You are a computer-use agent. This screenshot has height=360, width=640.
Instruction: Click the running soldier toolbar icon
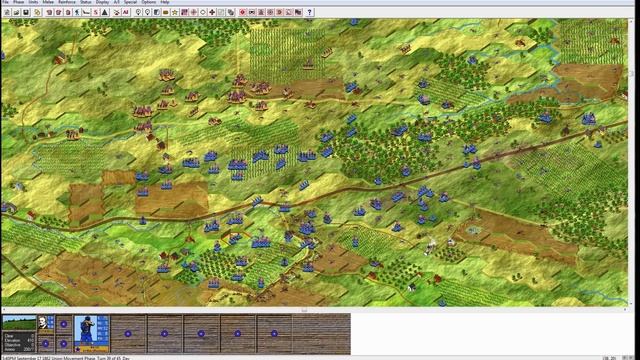pyautogui.click(x=77, y=12)
